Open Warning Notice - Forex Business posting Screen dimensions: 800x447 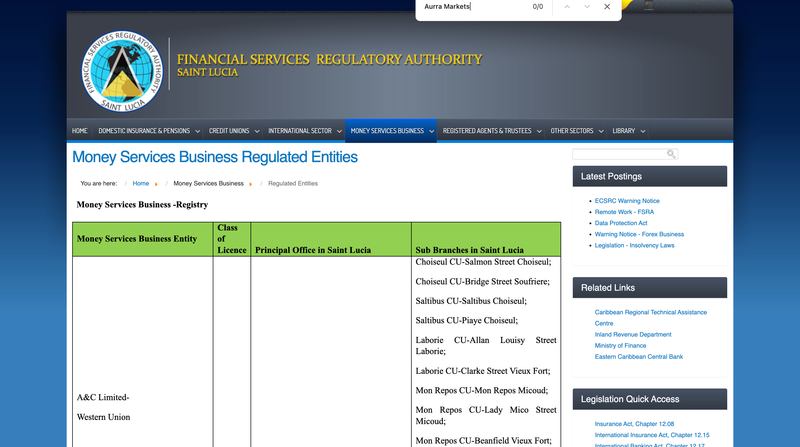(639, 235)
